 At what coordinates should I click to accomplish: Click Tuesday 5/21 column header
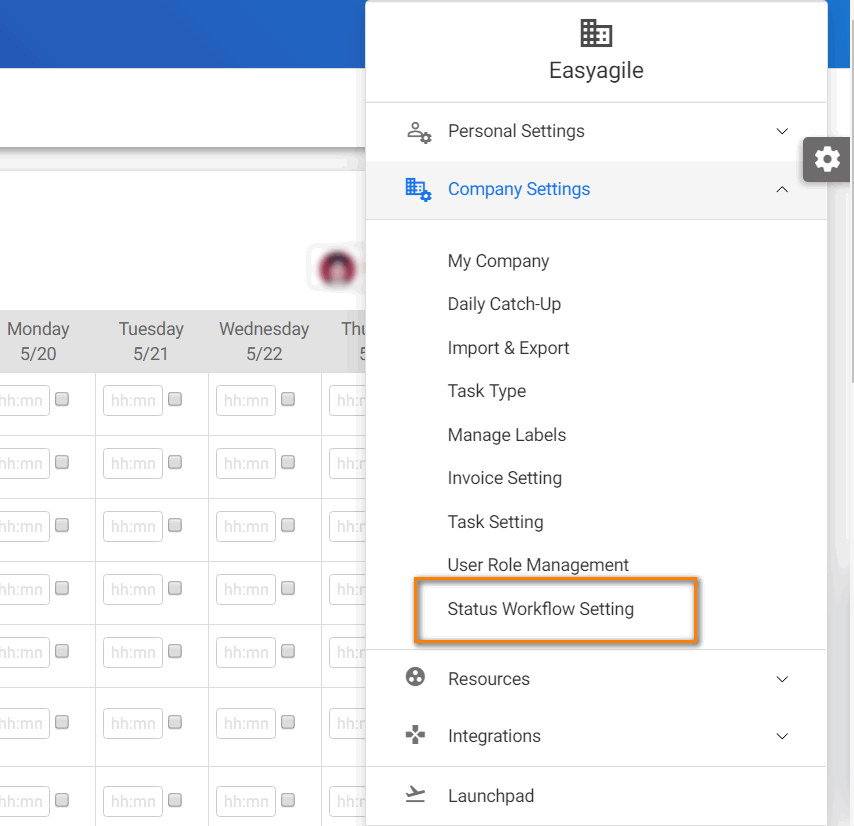(151, 341)
